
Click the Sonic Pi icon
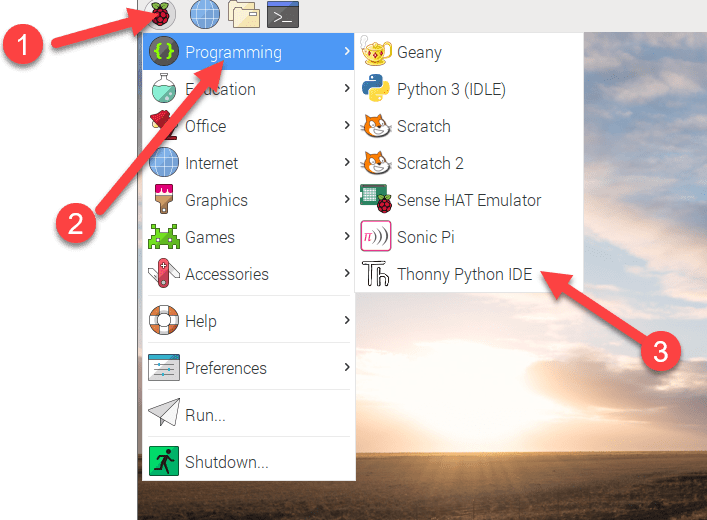coord(375,237)
